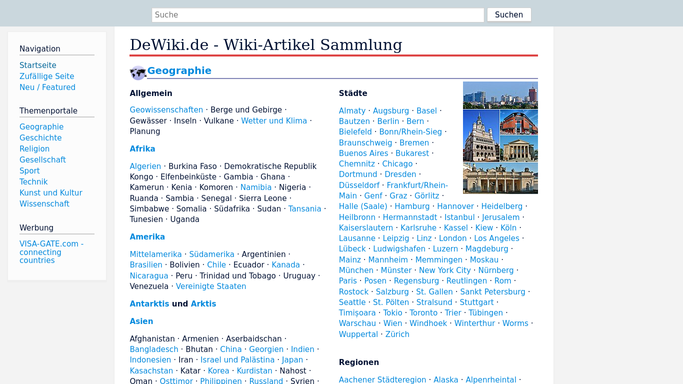Open Zufällige Seite link

coord(47,76)
